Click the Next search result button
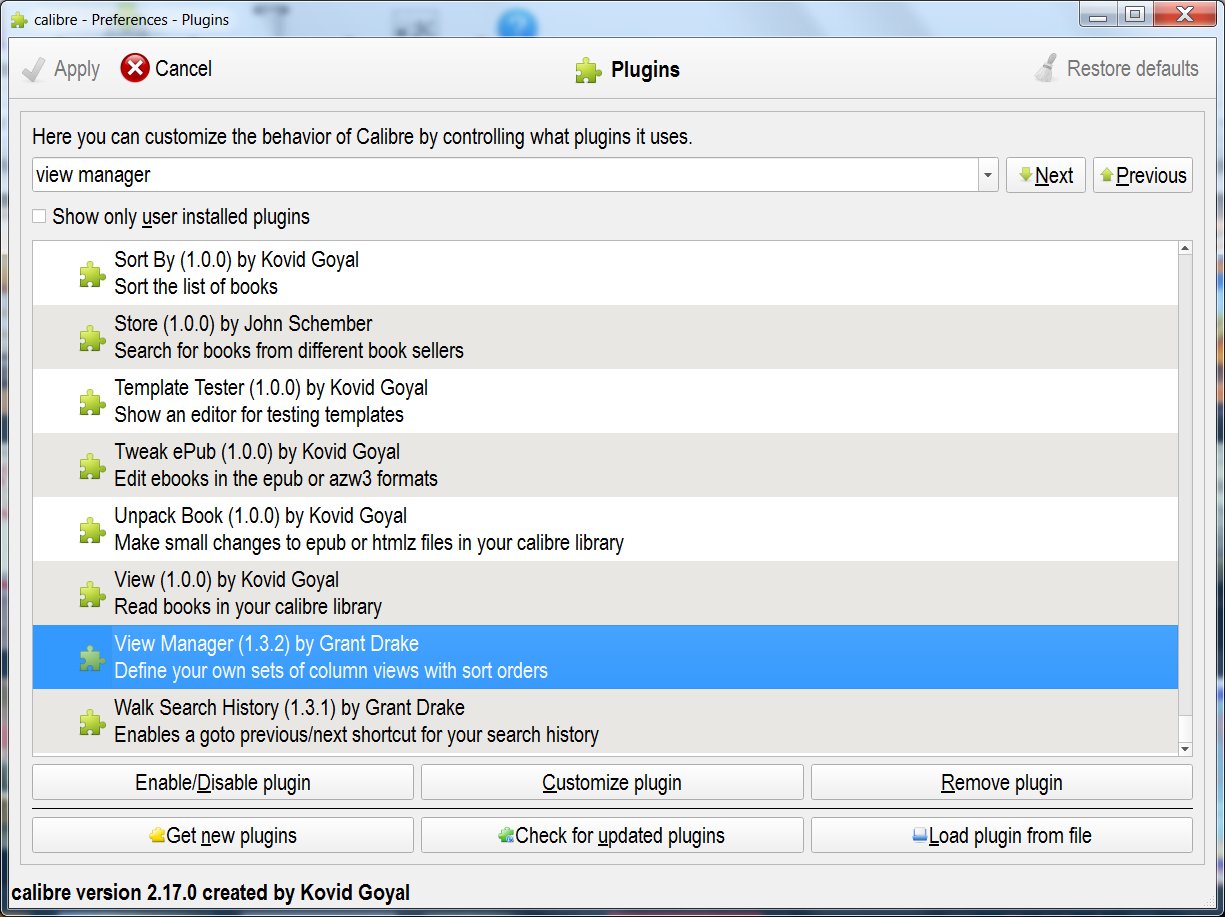The image size is (1225, 917). pos(1045,176)
